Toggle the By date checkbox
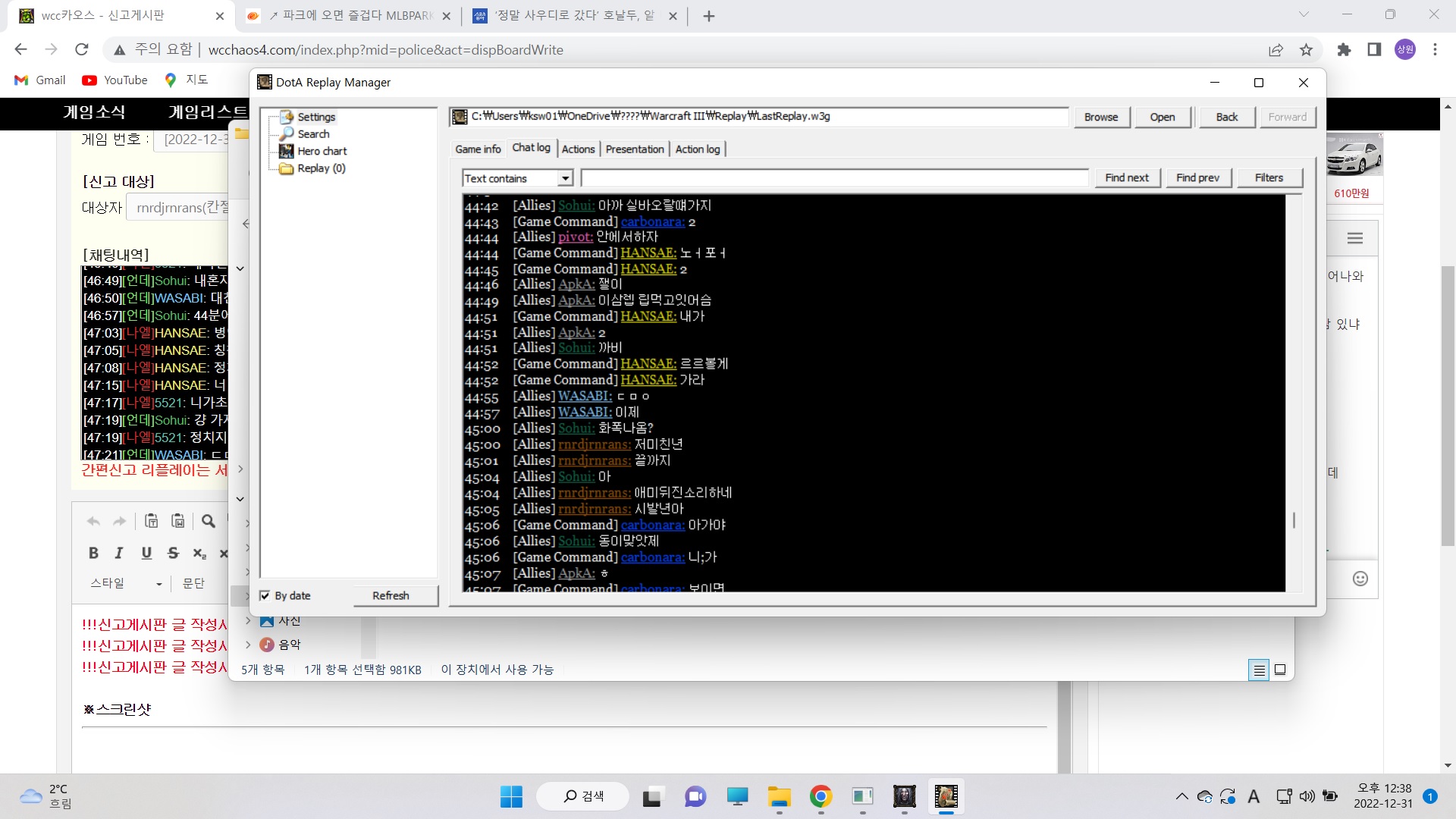Screen dimensions: 1456x819 pos(265,596)
